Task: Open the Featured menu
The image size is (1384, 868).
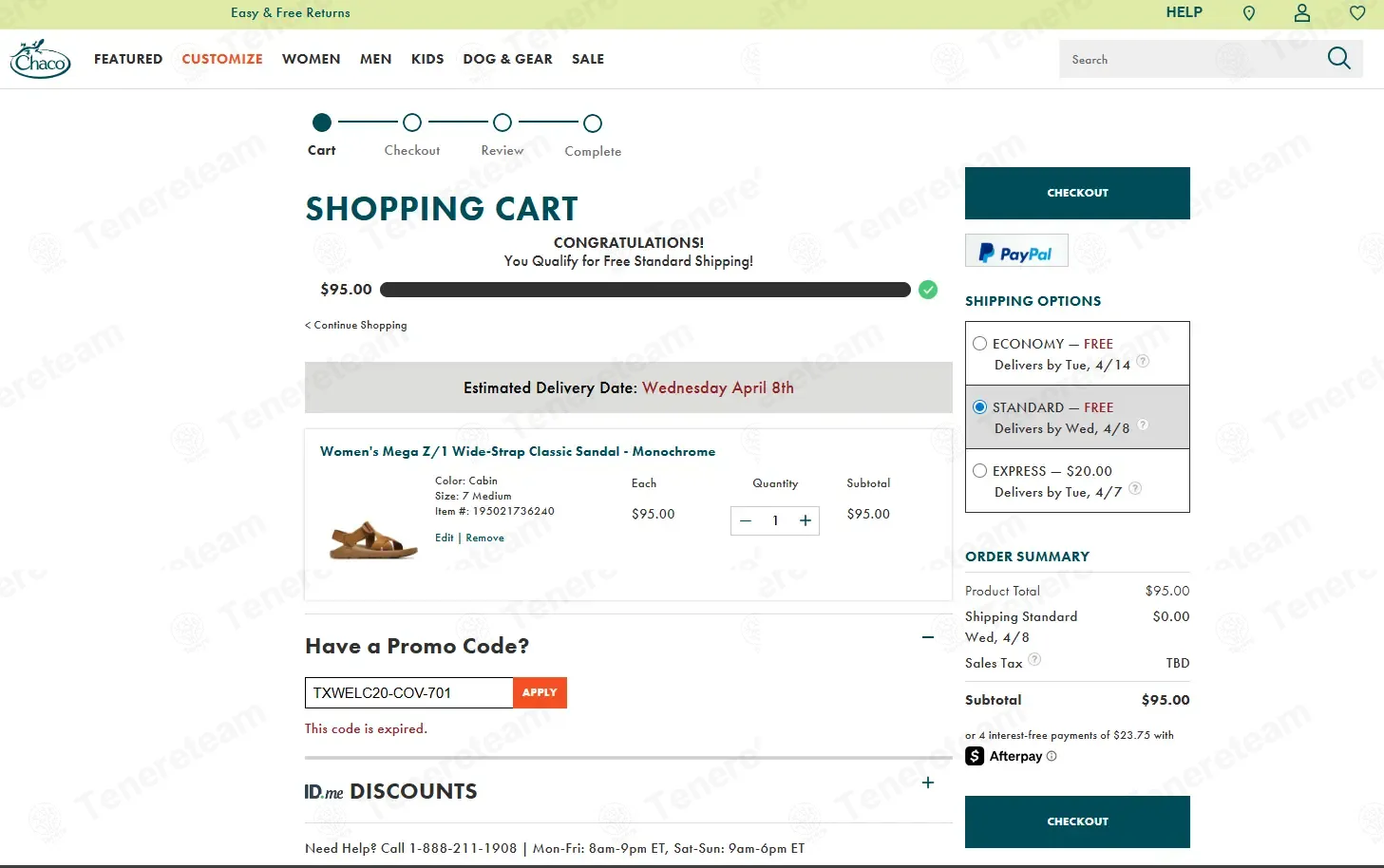Action: (128, 59)
